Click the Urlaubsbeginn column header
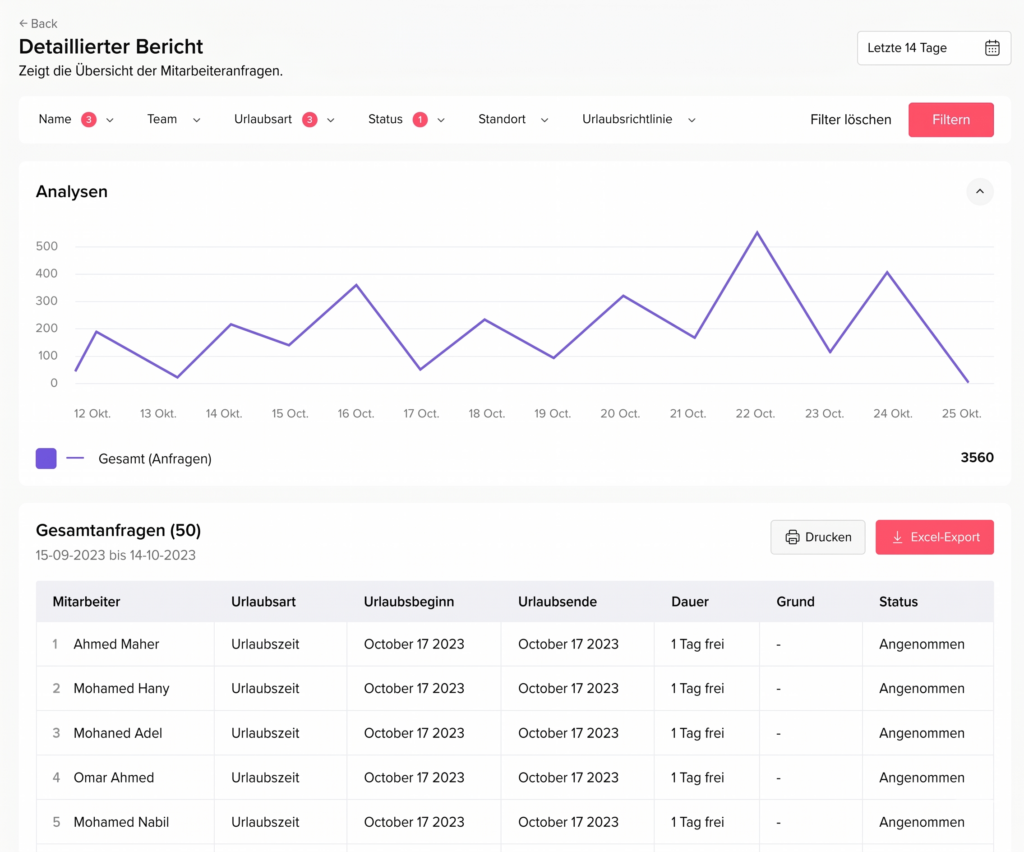The image size is (1024, 852). tap(409, 602)
